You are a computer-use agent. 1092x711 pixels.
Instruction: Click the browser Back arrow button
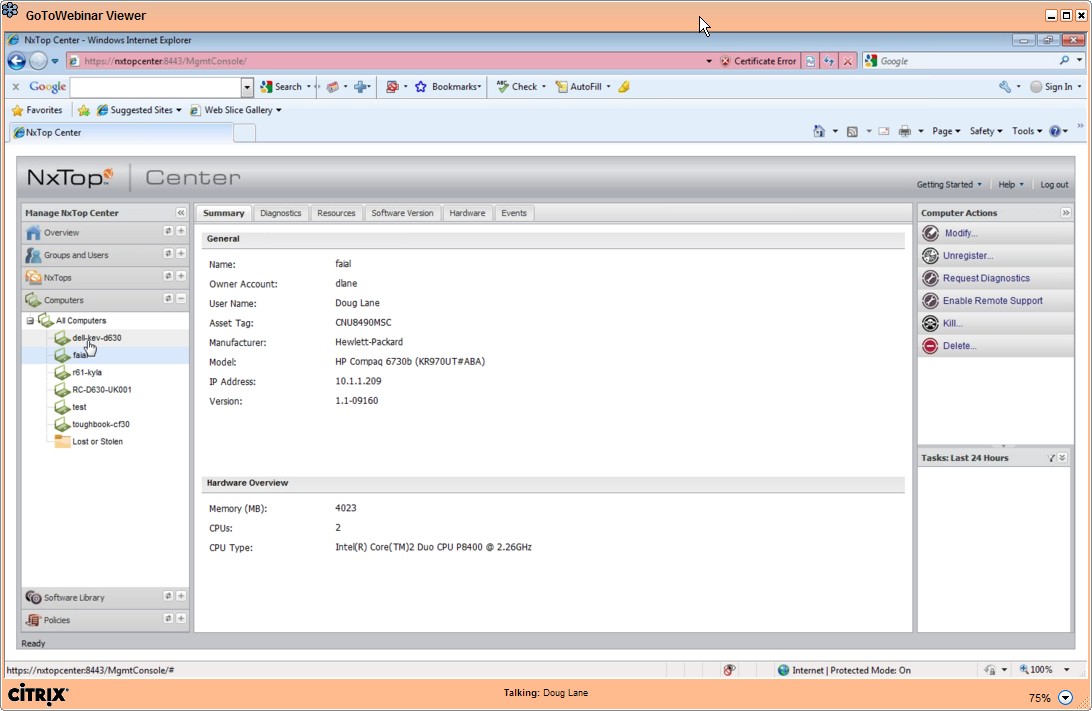point(17,61)
